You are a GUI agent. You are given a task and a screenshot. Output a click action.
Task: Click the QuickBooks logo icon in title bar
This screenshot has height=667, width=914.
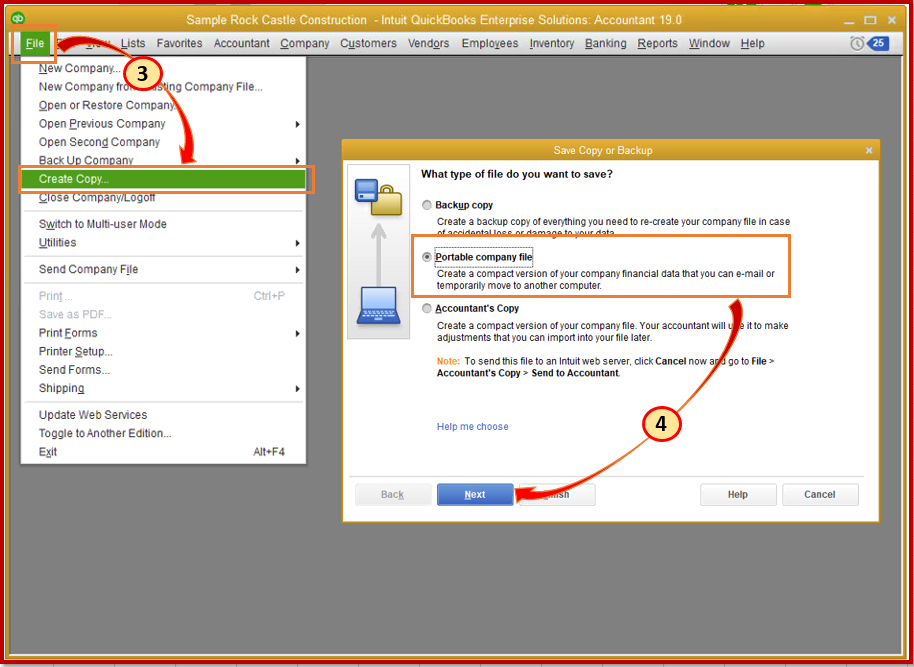click(18, 18)
